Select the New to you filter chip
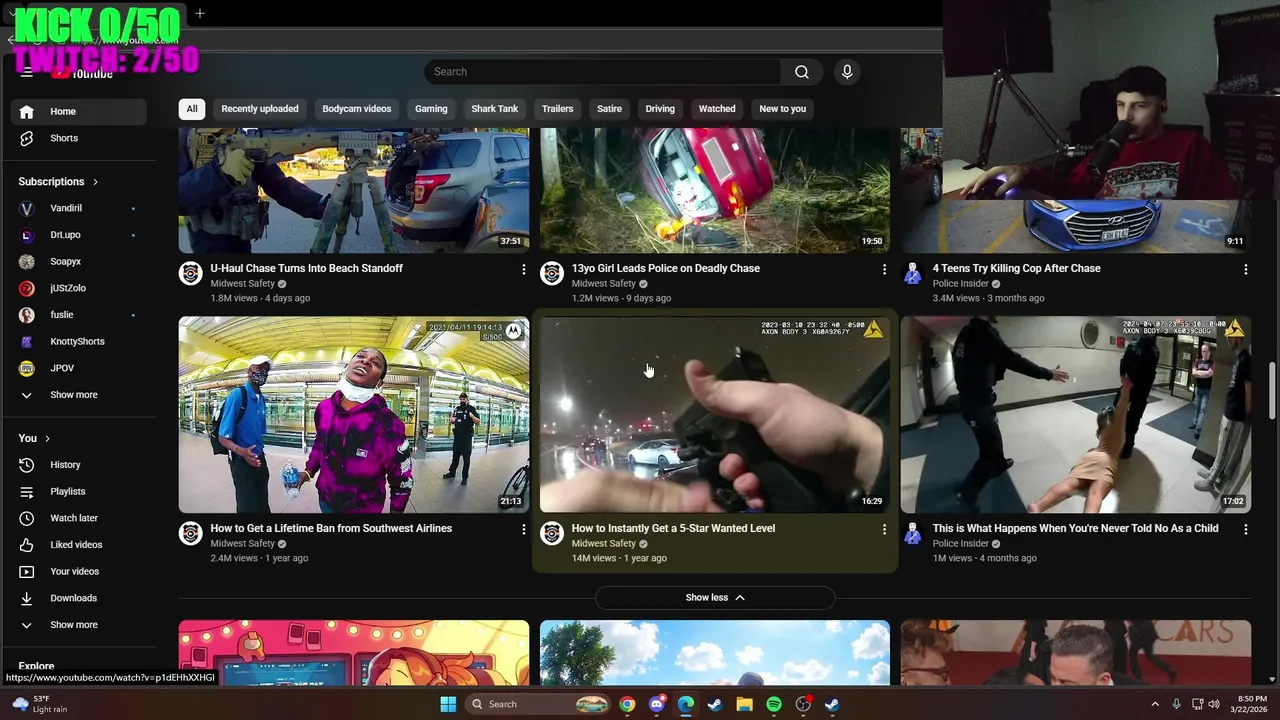This screenshot has height=720, width=1280. [783, 109]
